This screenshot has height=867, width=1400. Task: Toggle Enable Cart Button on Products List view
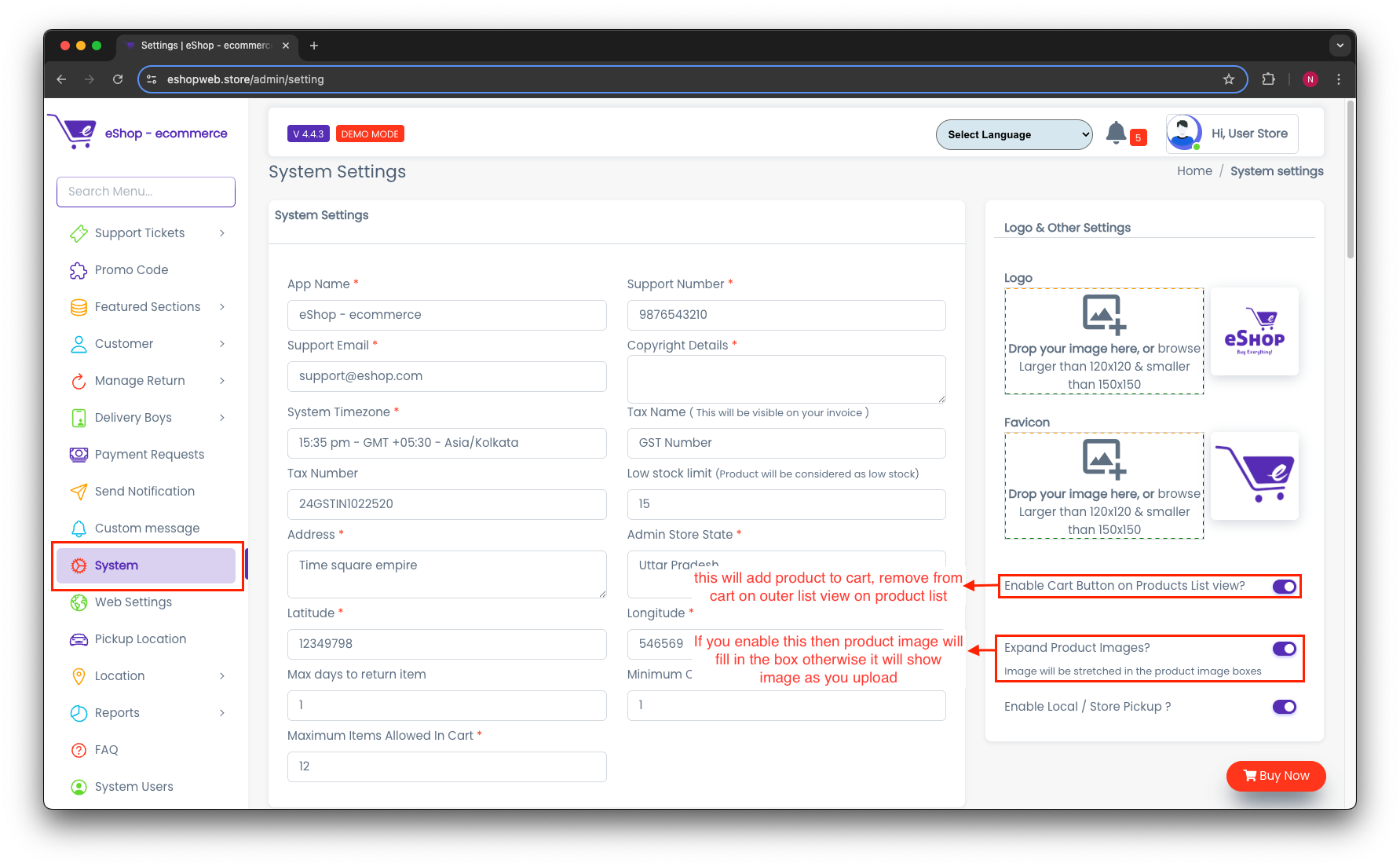tap(1284, 587)
